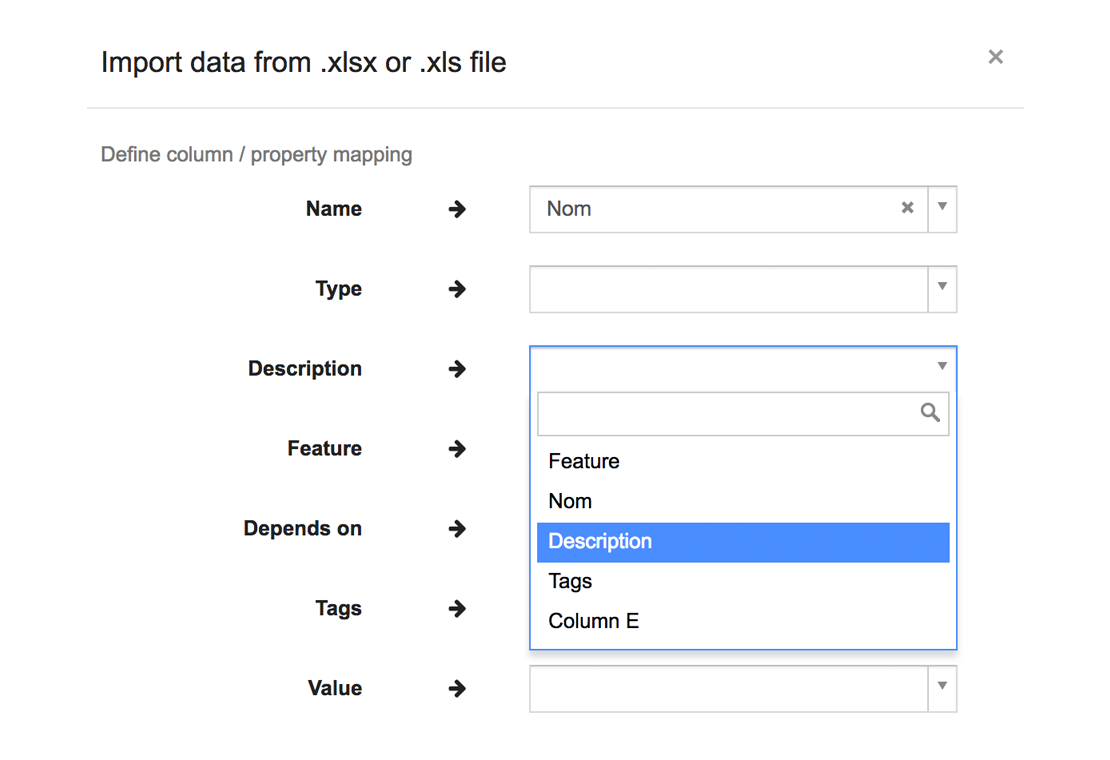Choose Nom from the dropdown list
1110x760 pixels.
click(743, 501)
